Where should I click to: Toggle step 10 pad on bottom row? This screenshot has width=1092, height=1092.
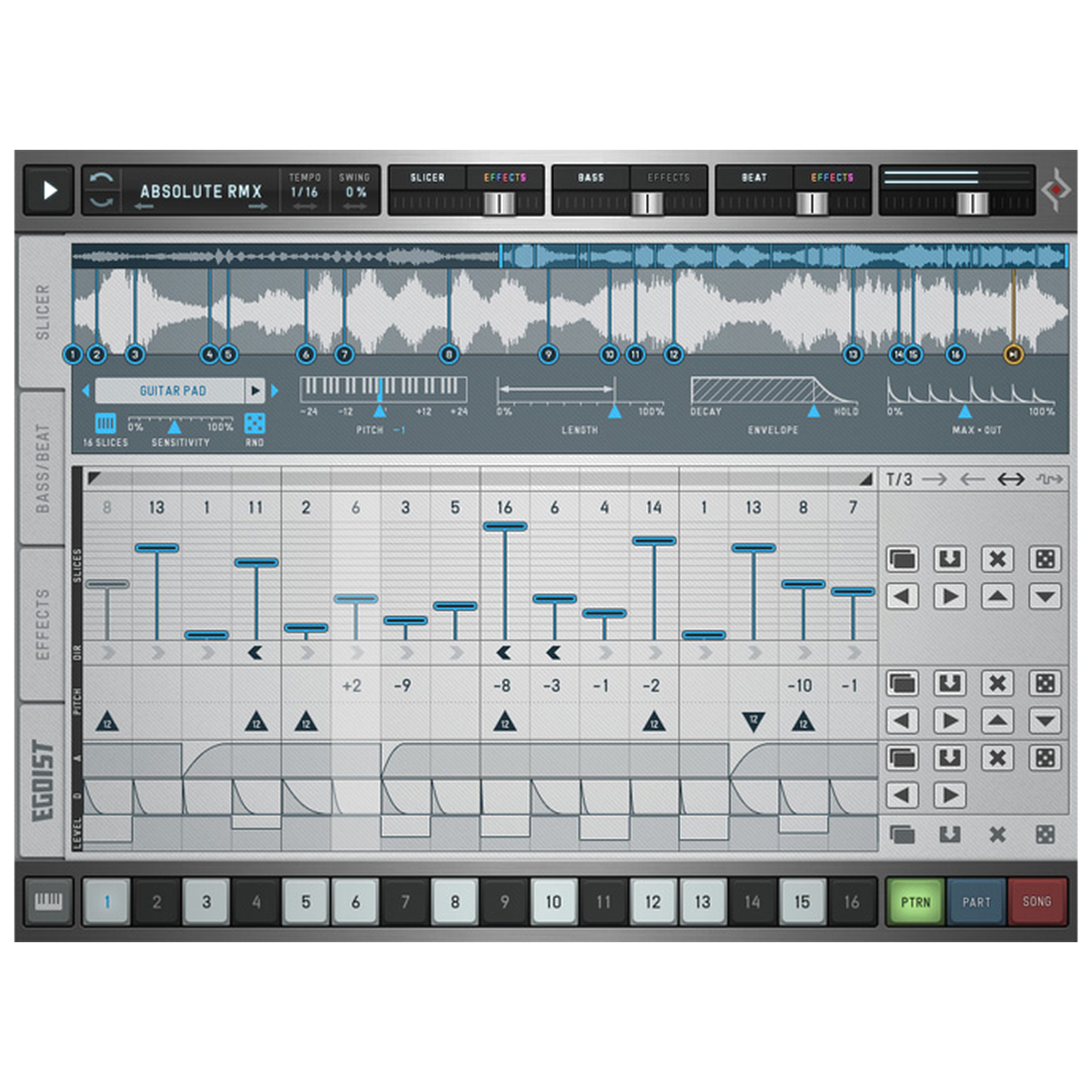(553, 902)
